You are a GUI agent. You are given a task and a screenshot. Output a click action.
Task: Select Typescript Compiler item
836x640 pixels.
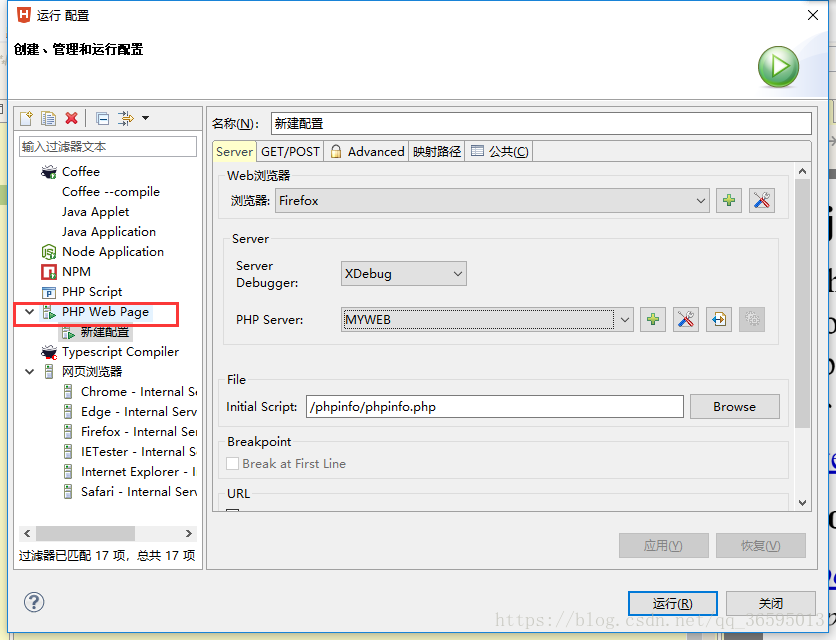pos(120,352)
